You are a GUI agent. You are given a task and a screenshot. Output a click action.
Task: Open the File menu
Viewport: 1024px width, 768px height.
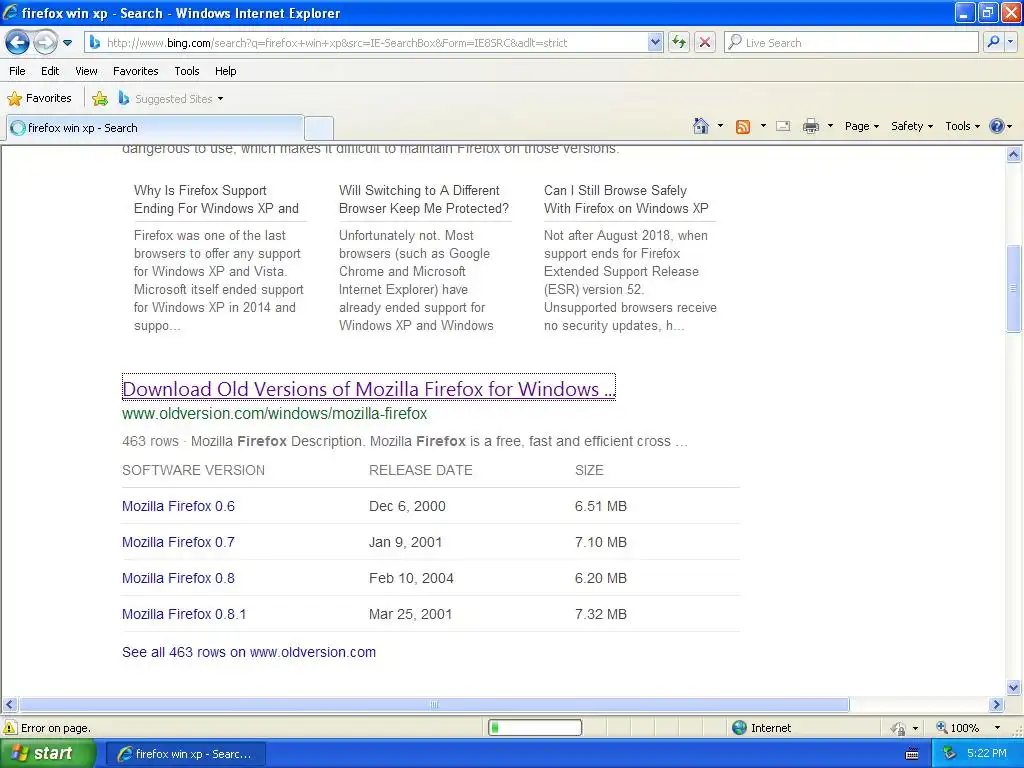18,71
